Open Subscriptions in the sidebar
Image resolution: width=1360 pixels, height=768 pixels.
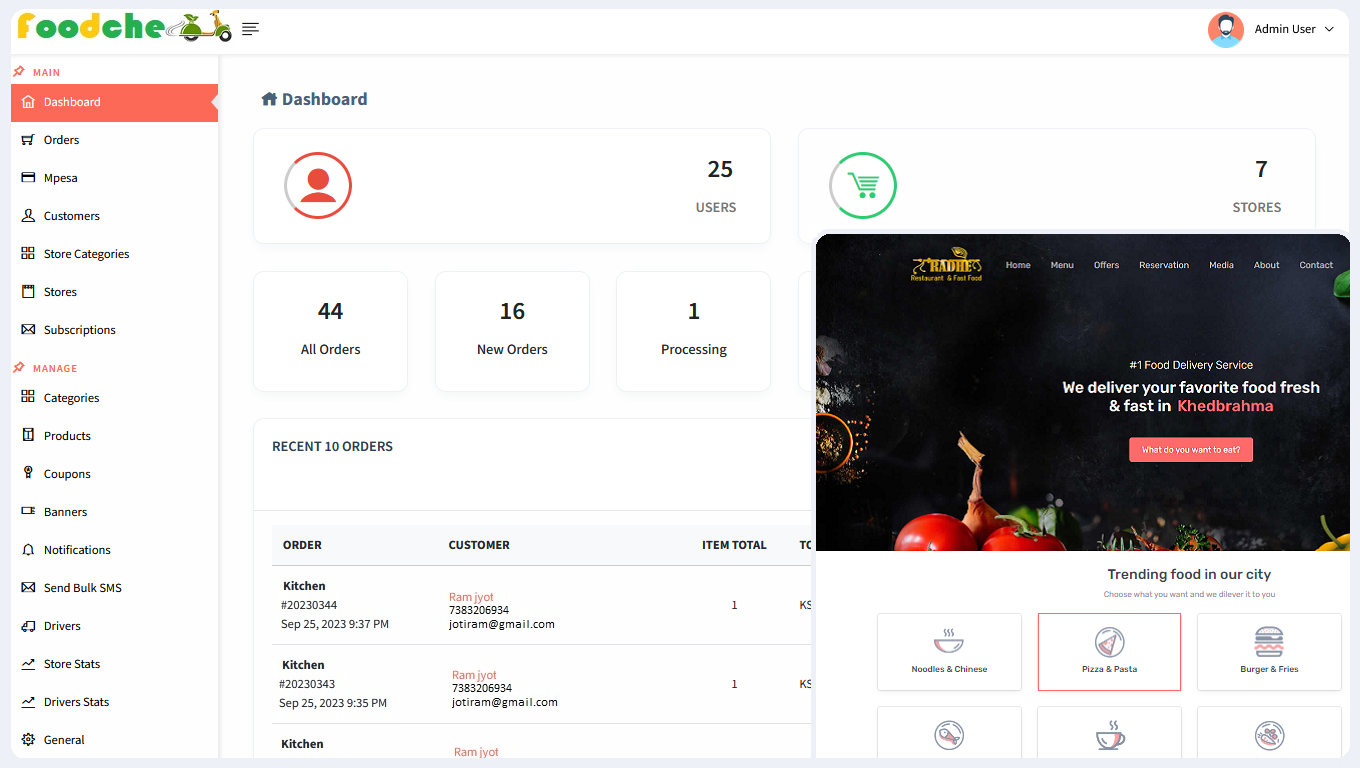click(79, 330)
